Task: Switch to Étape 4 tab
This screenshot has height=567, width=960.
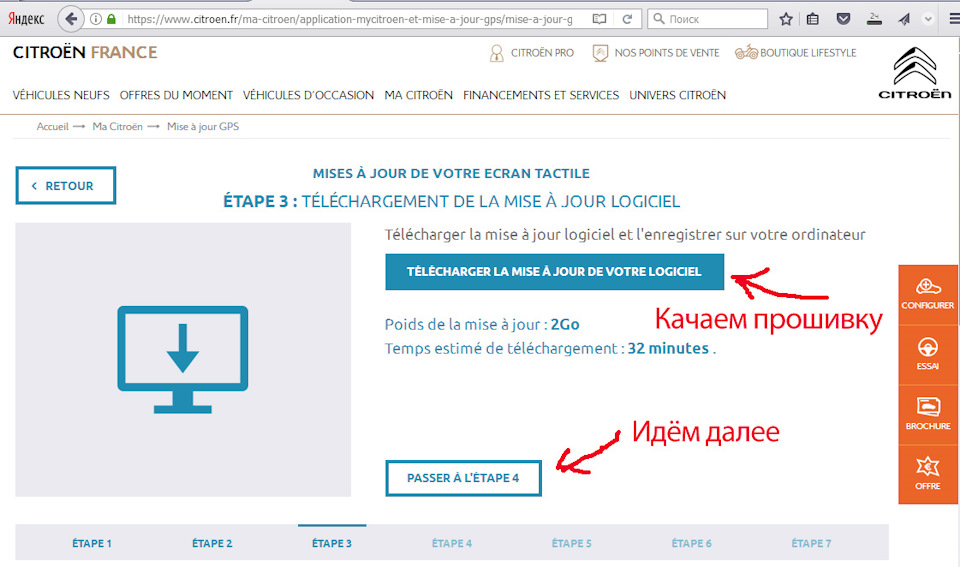Action: click(452, 543)
